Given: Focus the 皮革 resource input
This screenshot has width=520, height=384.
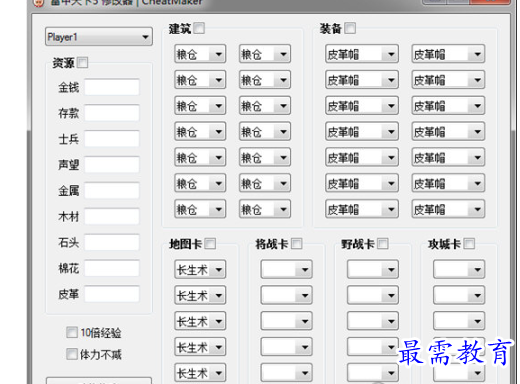Looking at the screenshot, I should pyautogui.click(x=112, y=294).
